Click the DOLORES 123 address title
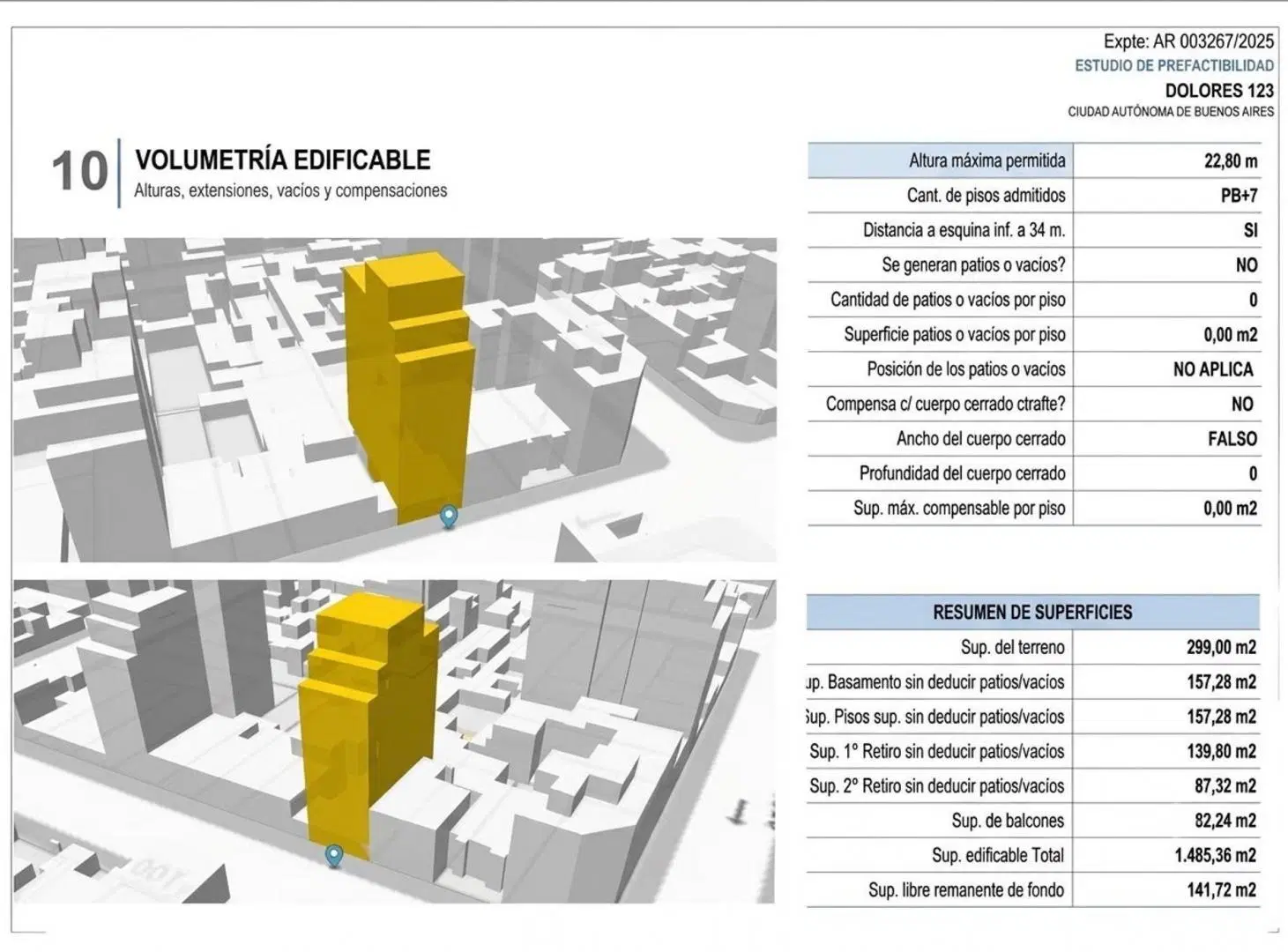Image resolution: width=1288 pixels, height=952 pixels. [1219, 90]
